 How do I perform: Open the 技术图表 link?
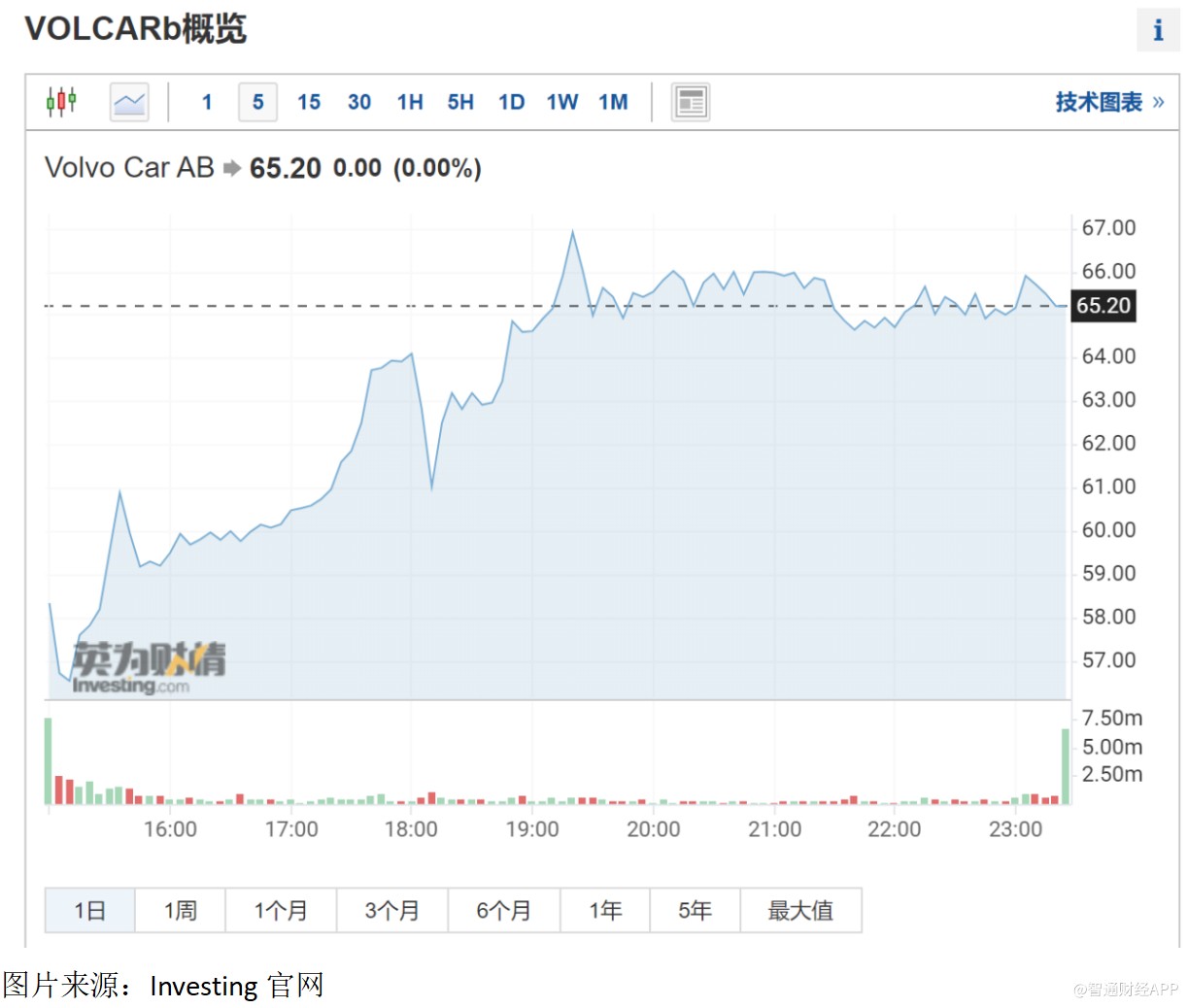[1109, 102]
